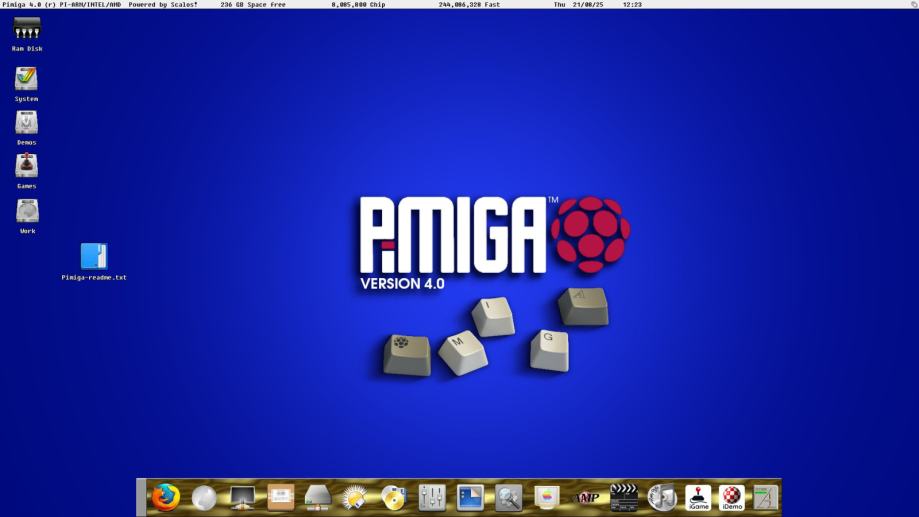The width and height of the screenshot is (919, 517).
Task: Launch the gold CD disc dock icon
Action: (394, 498)
